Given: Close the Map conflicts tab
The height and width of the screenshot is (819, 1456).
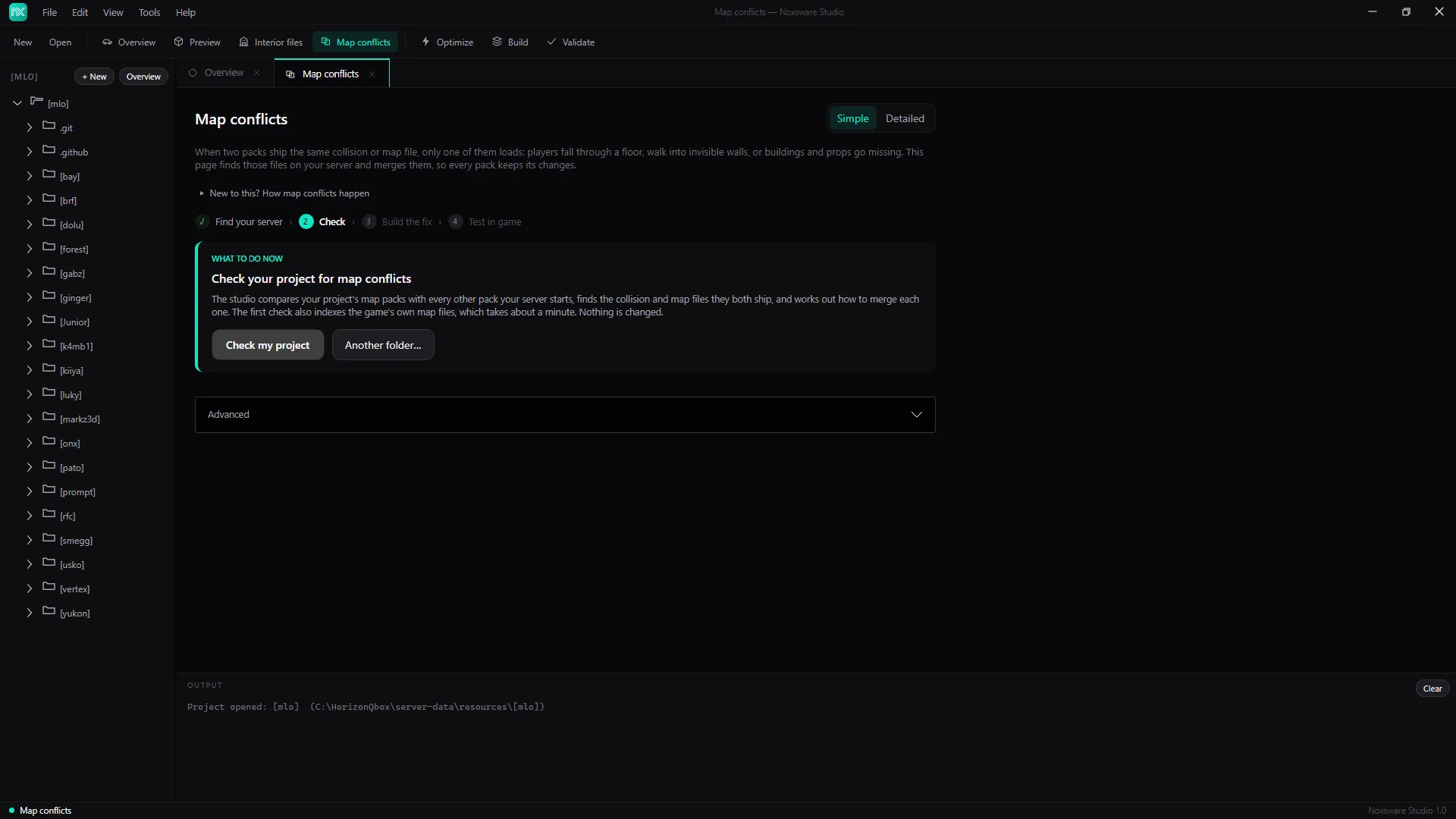Looking at the screenshot, I should [372, 74].
